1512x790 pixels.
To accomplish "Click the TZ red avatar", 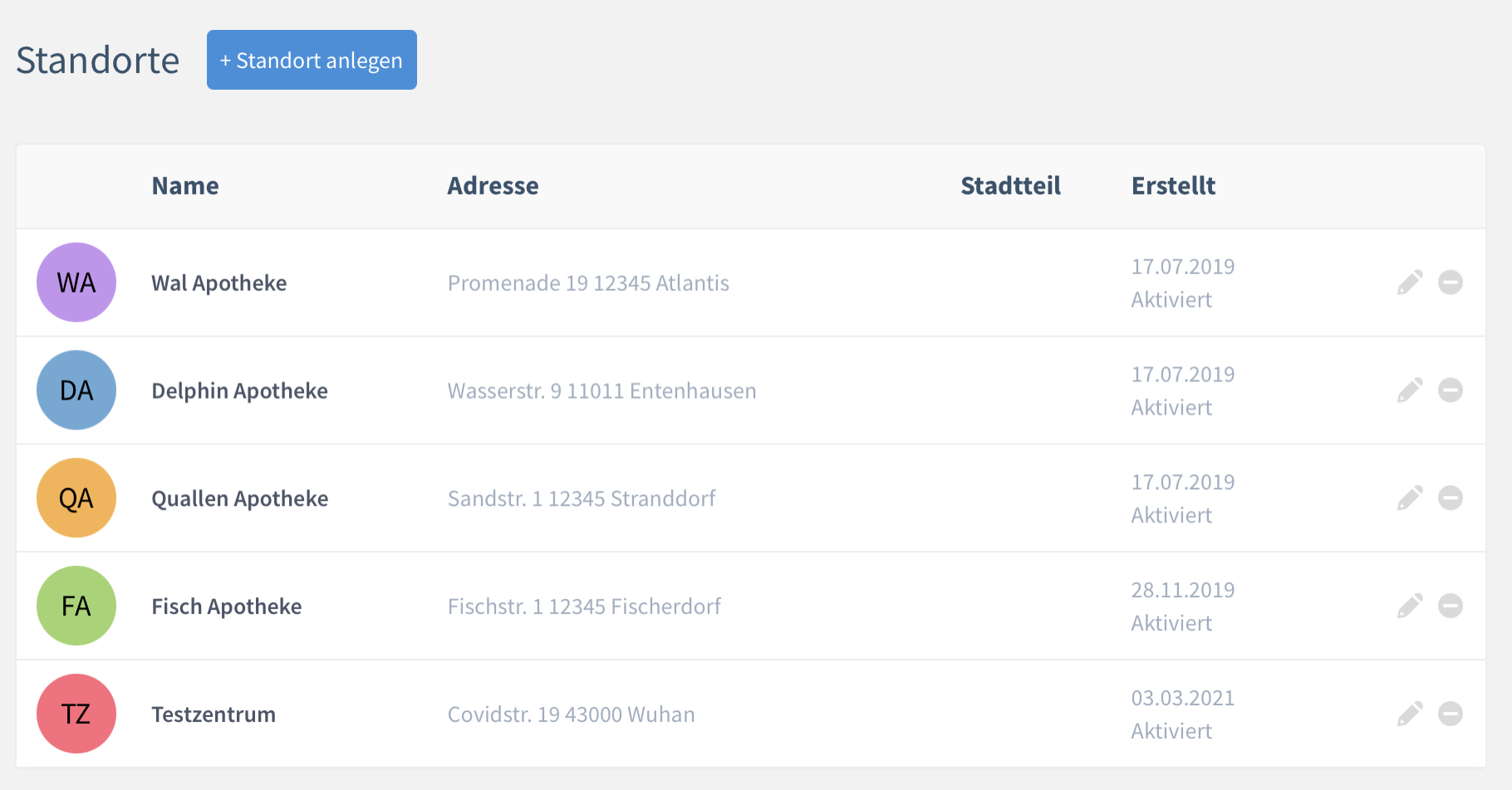I will 76,714.
